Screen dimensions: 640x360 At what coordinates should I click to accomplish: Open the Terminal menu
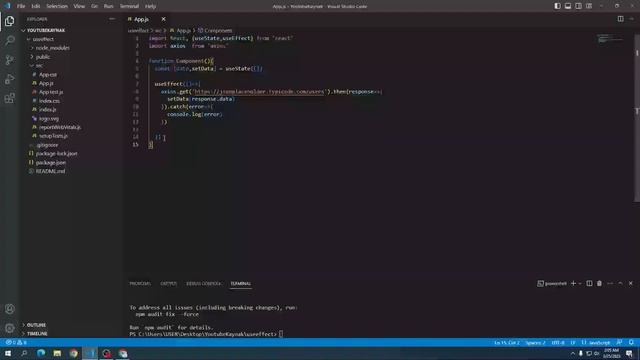[x=129, y=6]
